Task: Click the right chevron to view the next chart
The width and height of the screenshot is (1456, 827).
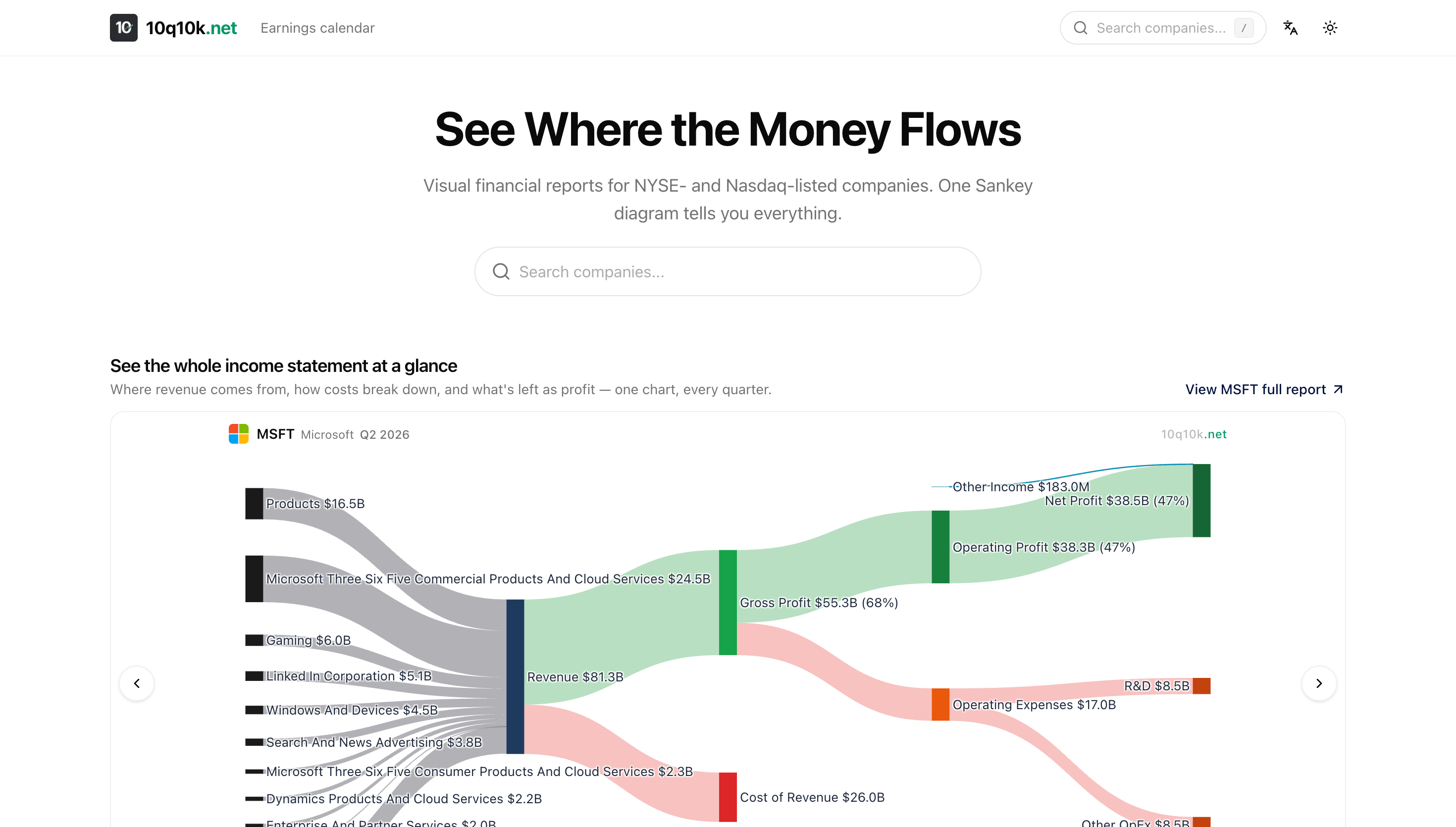Action: (x=1319, y=683)
